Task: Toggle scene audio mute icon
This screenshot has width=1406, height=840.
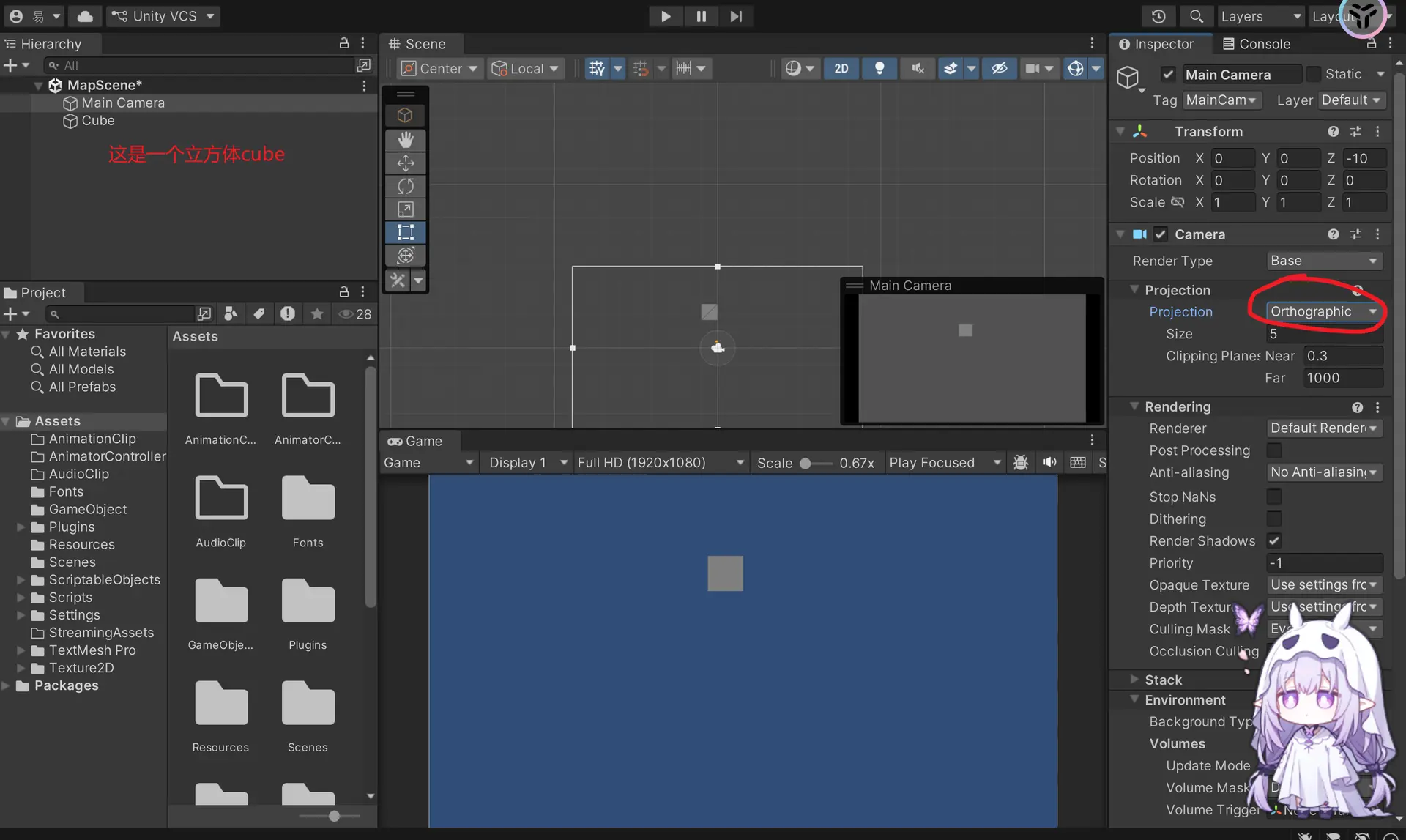Action: (x=918, y=68)
